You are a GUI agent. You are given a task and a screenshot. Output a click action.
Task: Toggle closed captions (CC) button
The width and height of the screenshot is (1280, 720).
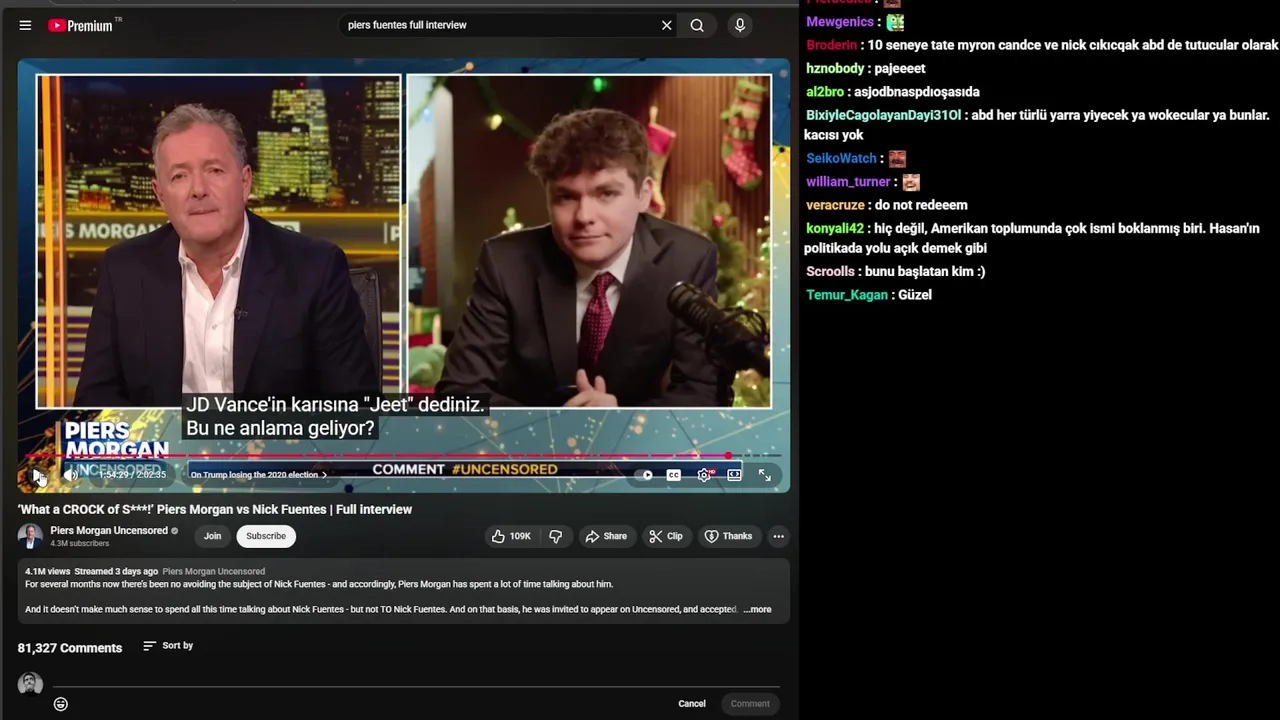point(674,475)
